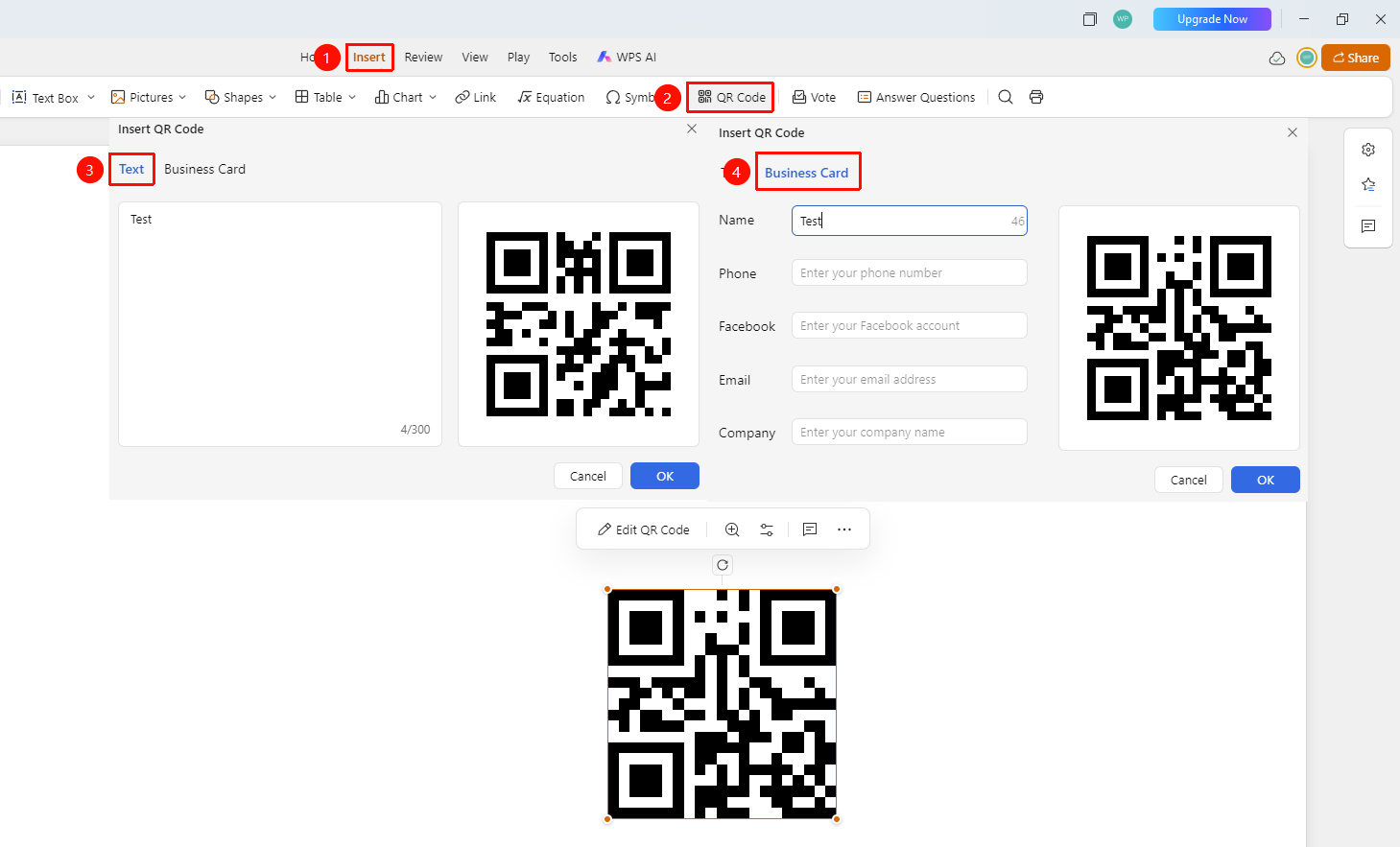Open the cloud sync icon
The width and height of the screenshot is (1400, 847).
(1277, 59)
